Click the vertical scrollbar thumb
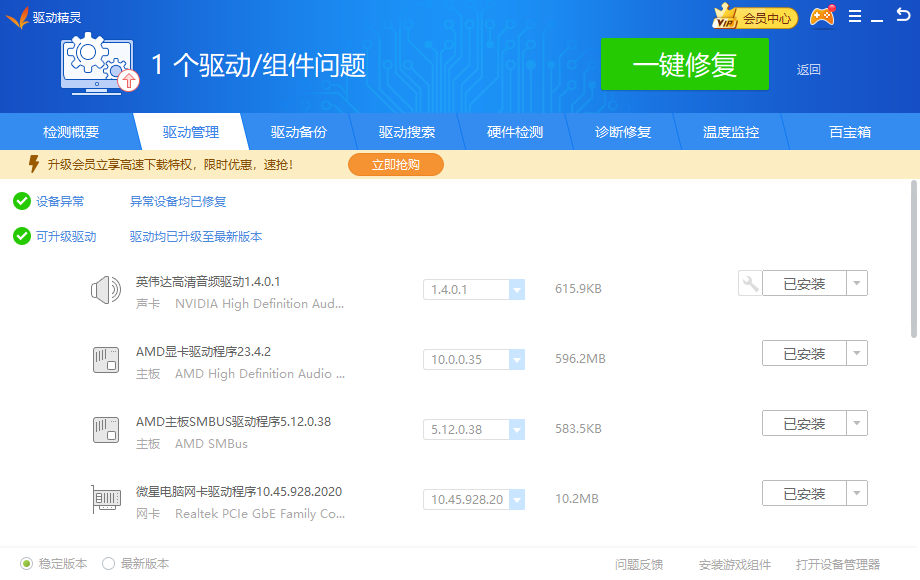Screen dimensions: 920x580 [914, 259]
